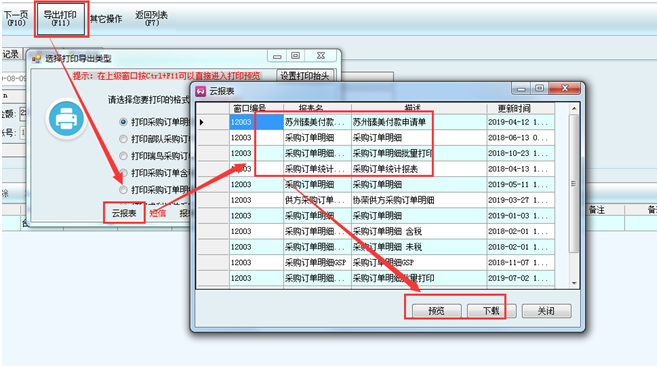Click the 云报表 window title icon
This screenshot has width=657, height=366.
click(x=201, y=91)
